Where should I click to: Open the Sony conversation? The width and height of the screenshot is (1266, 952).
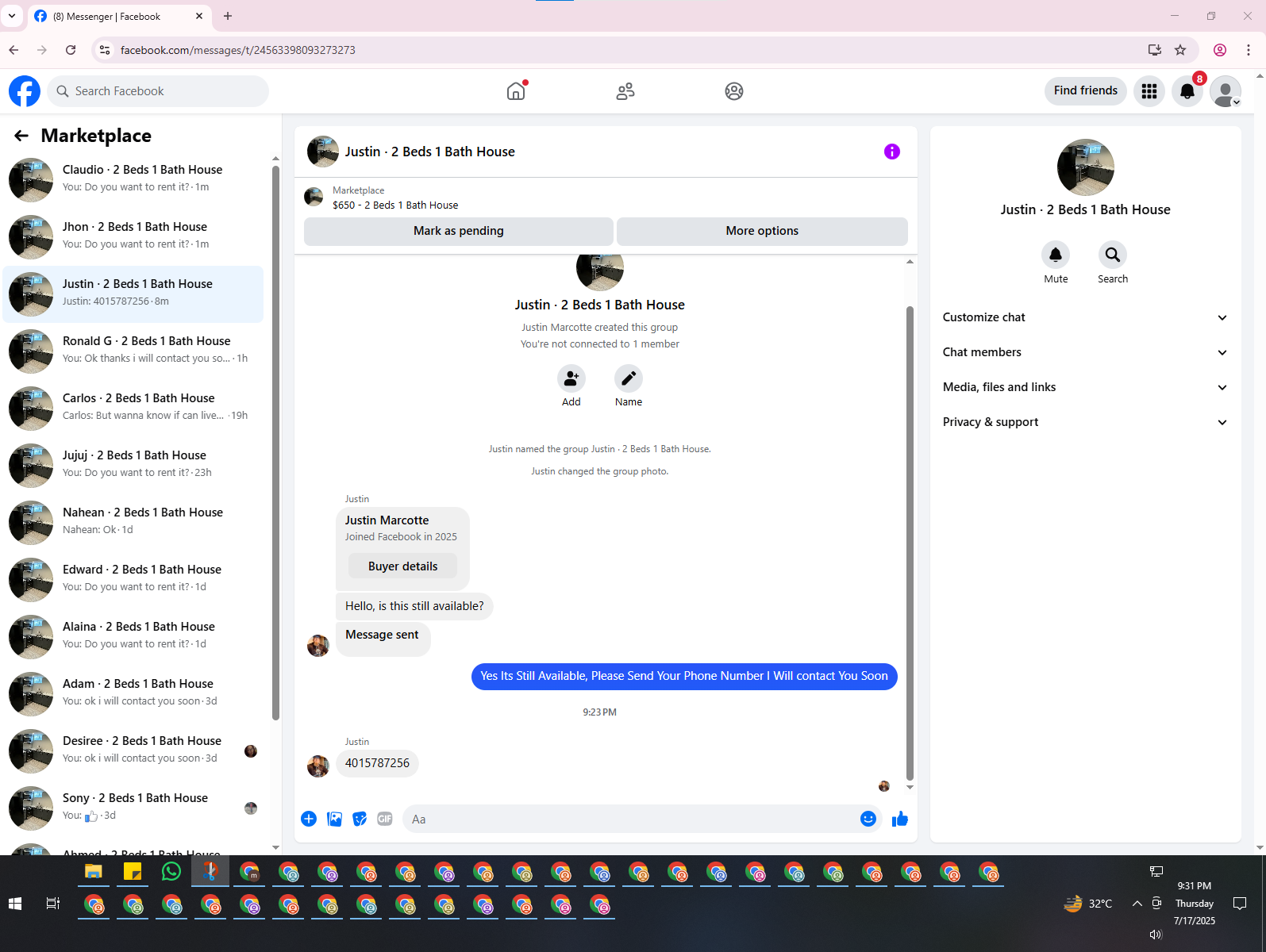pos(133,808)
